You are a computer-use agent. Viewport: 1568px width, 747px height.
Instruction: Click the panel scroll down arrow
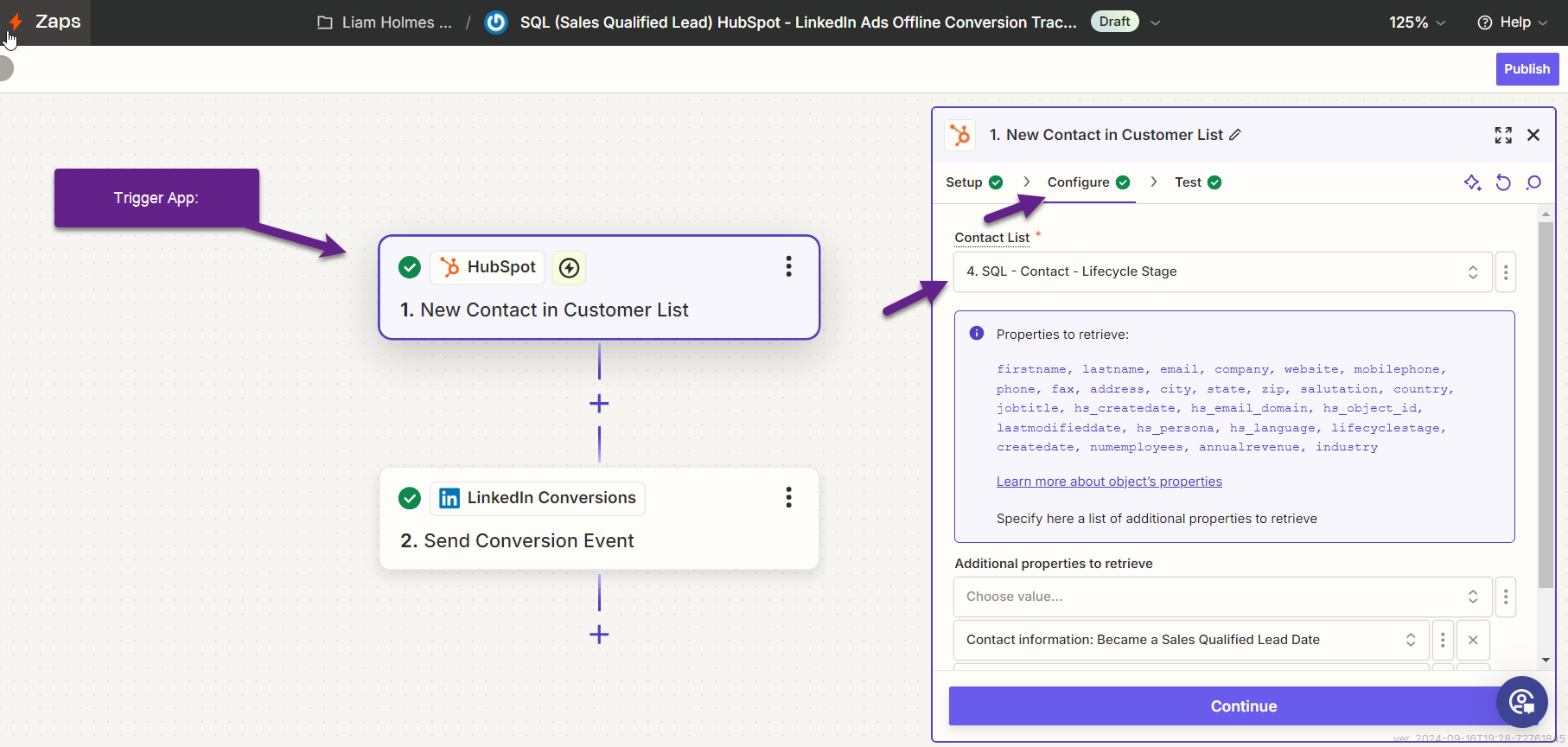1546,661
